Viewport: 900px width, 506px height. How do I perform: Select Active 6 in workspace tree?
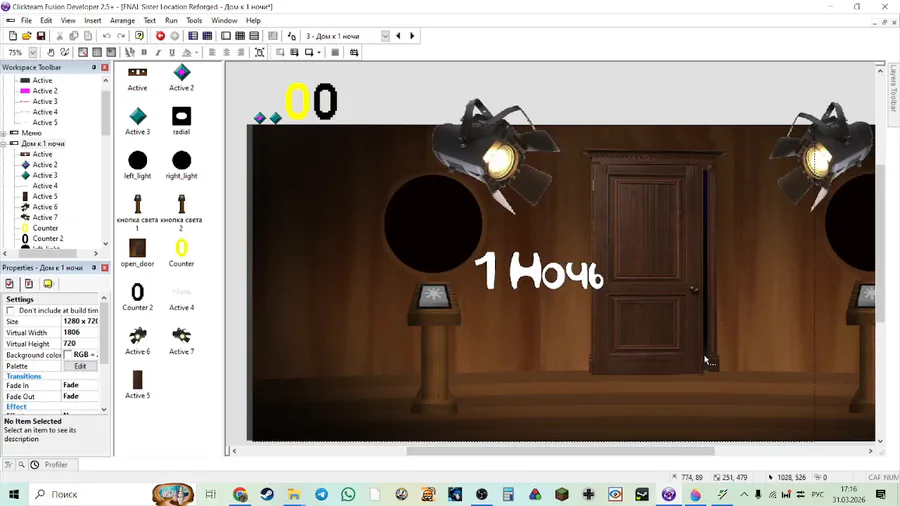click(45, 207)
